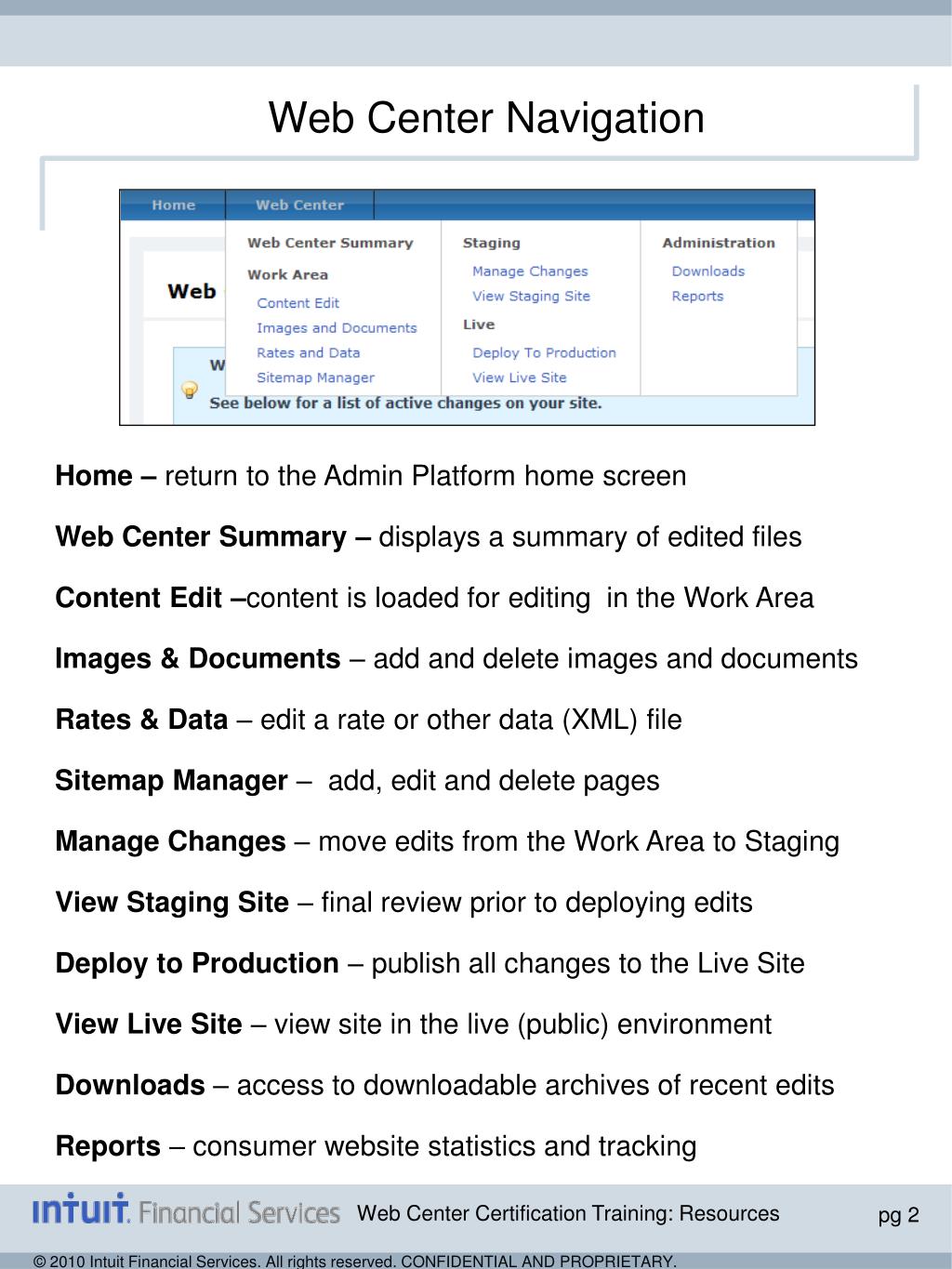Image resolution: width=952 pixels, height=1269 pixels.
Task: Click the 2010 Intuit copyright notice
Action: (x=354, y=1261)
